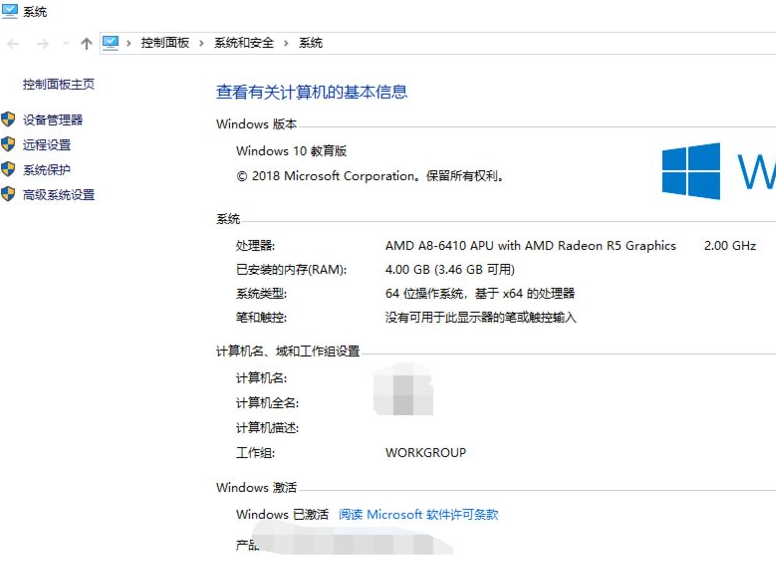Click the Windows logo image
The height and width of the screenshot is (568, 776).
click(691, 171)
